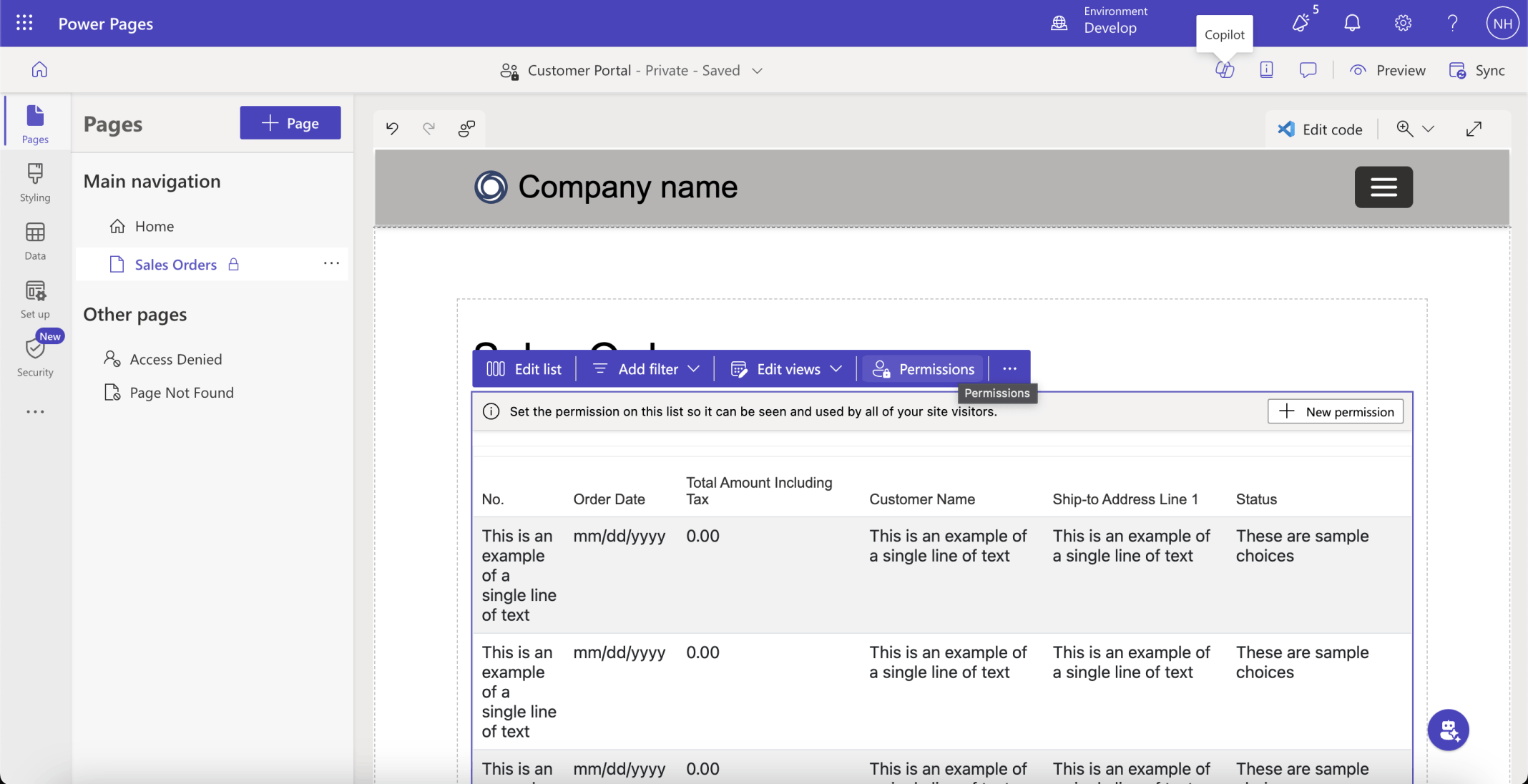Open Sales Orders page more options
Image resolution: width=1528 pixels, height=784 pixels.
coord(331,264)
